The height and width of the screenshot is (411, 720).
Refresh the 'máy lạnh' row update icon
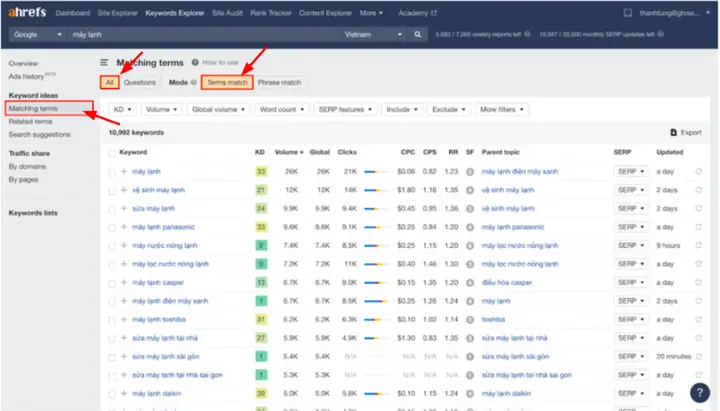coord(698,171)
